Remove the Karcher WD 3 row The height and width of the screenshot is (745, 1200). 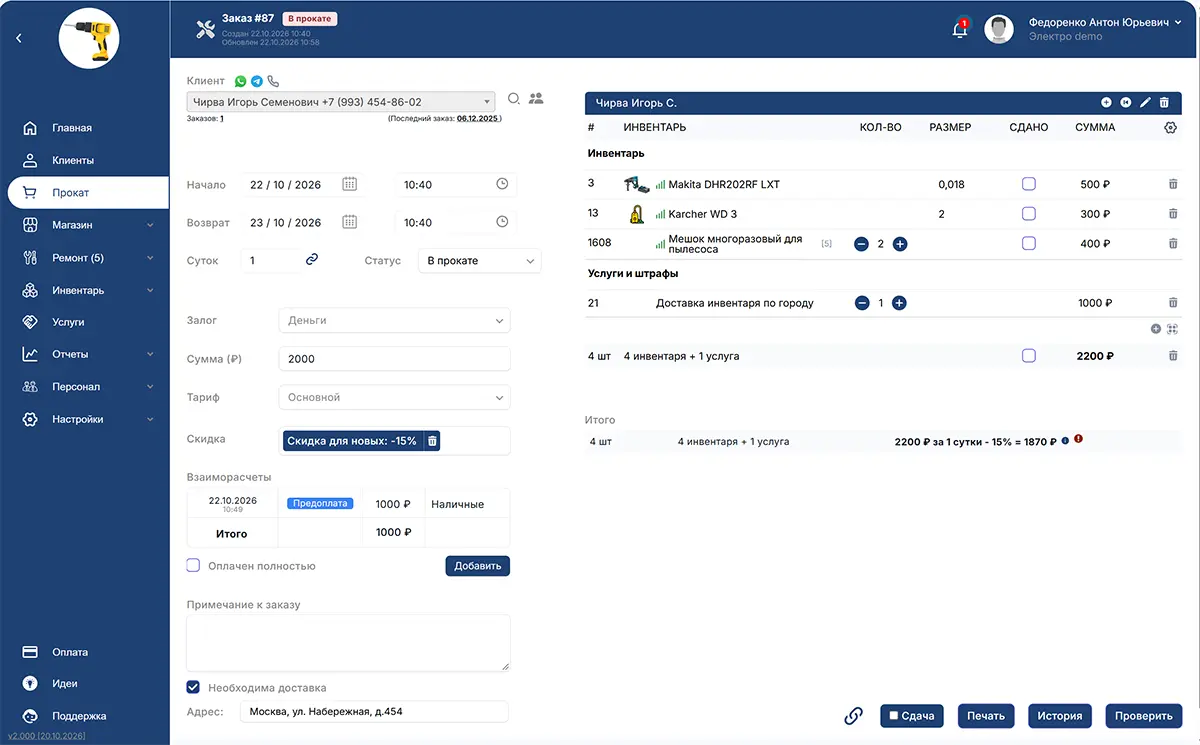tap(1173, 214)
